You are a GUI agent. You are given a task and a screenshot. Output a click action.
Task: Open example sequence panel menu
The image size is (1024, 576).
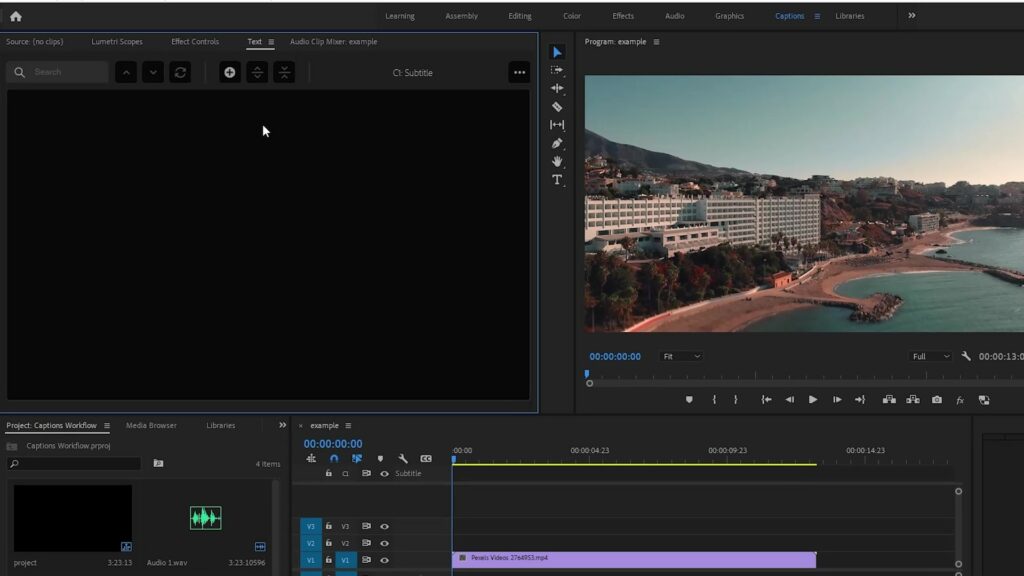[x=348, y=426]
